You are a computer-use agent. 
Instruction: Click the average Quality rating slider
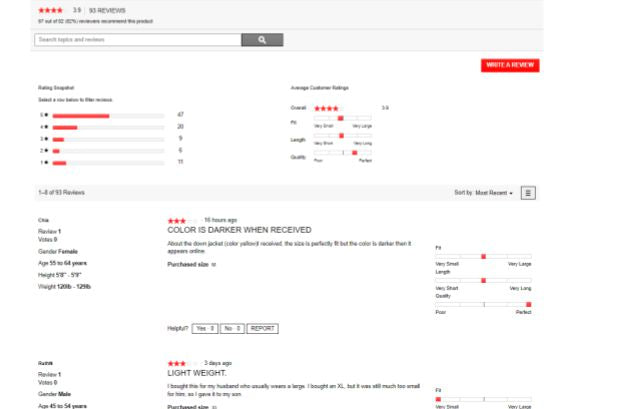pyautogui.click(x=343, y=153)
